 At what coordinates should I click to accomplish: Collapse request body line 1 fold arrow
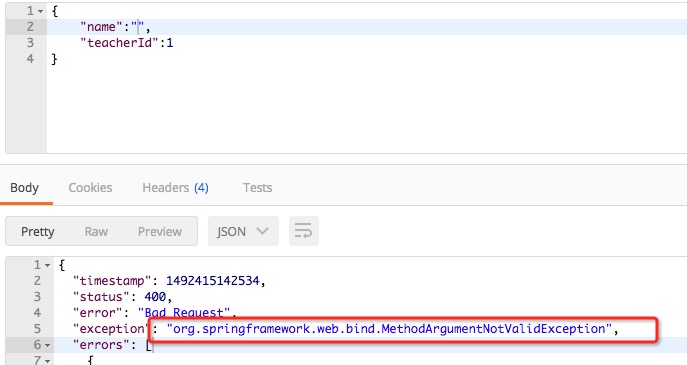click(40, 11)
